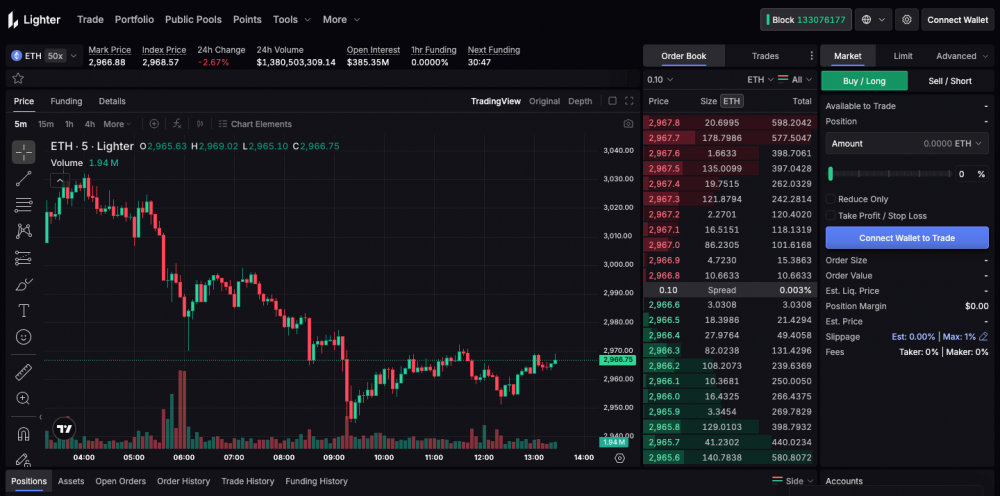Pick the text annotation tool

(x=24, y=310)
